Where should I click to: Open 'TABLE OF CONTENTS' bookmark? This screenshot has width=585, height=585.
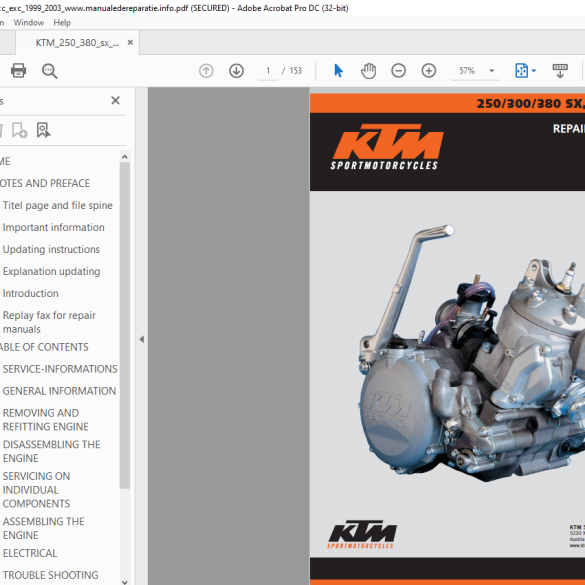pyautogui.click(x=44, y=347)
